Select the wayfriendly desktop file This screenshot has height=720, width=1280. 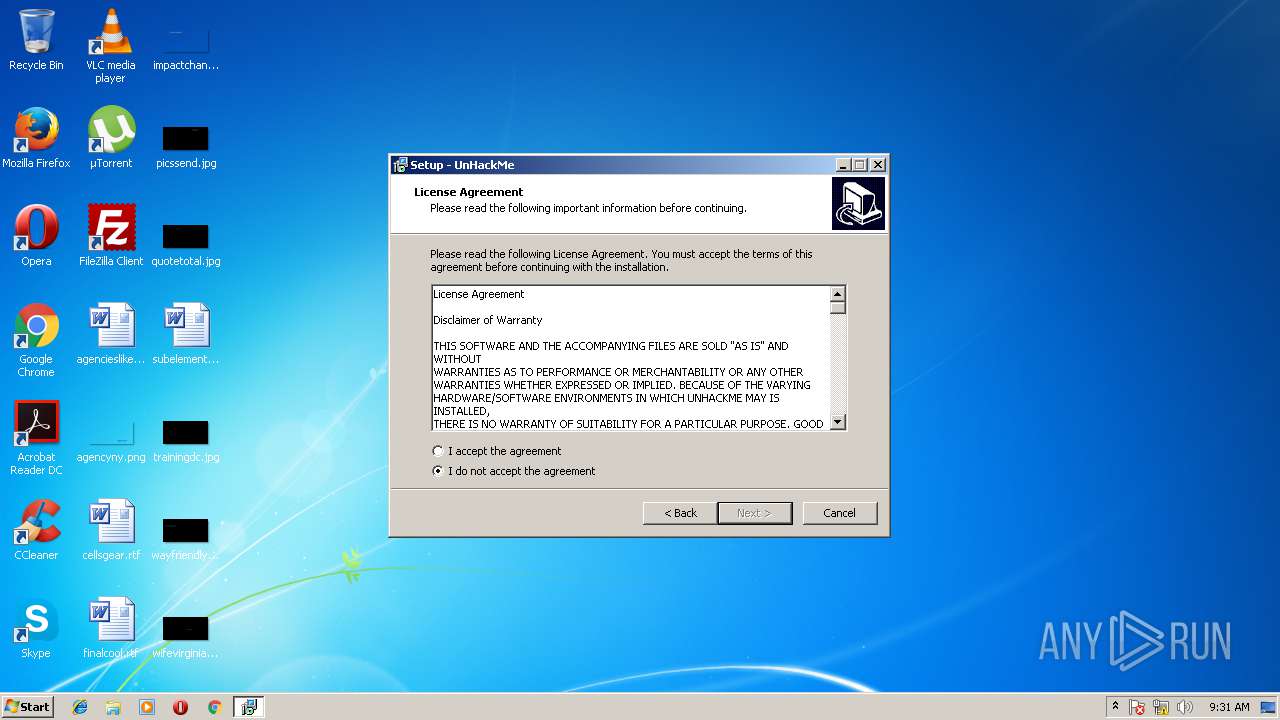pyautogui.click(x=186, y=538)
